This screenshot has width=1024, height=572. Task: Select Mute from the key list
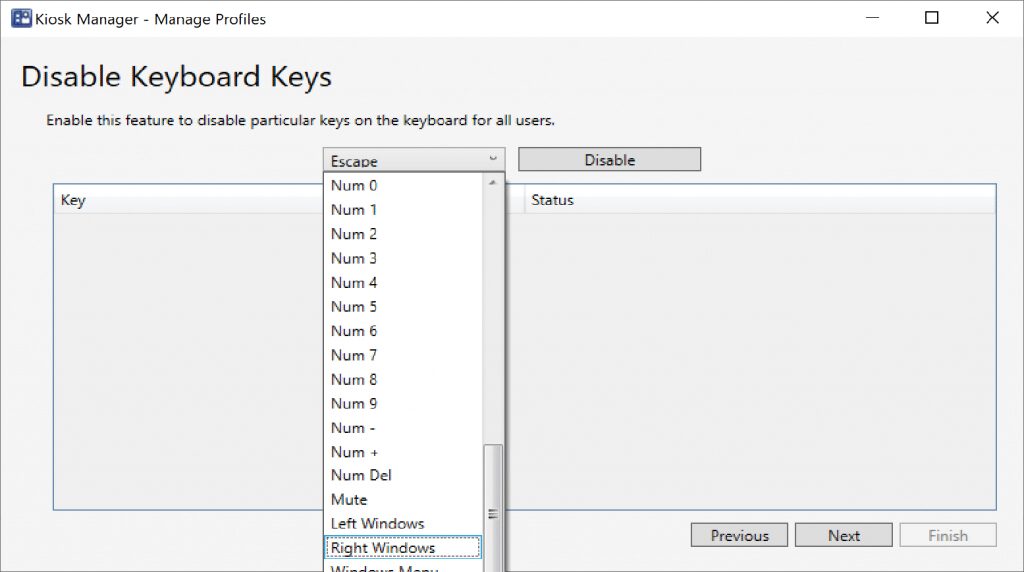click(x=349, y=500)
